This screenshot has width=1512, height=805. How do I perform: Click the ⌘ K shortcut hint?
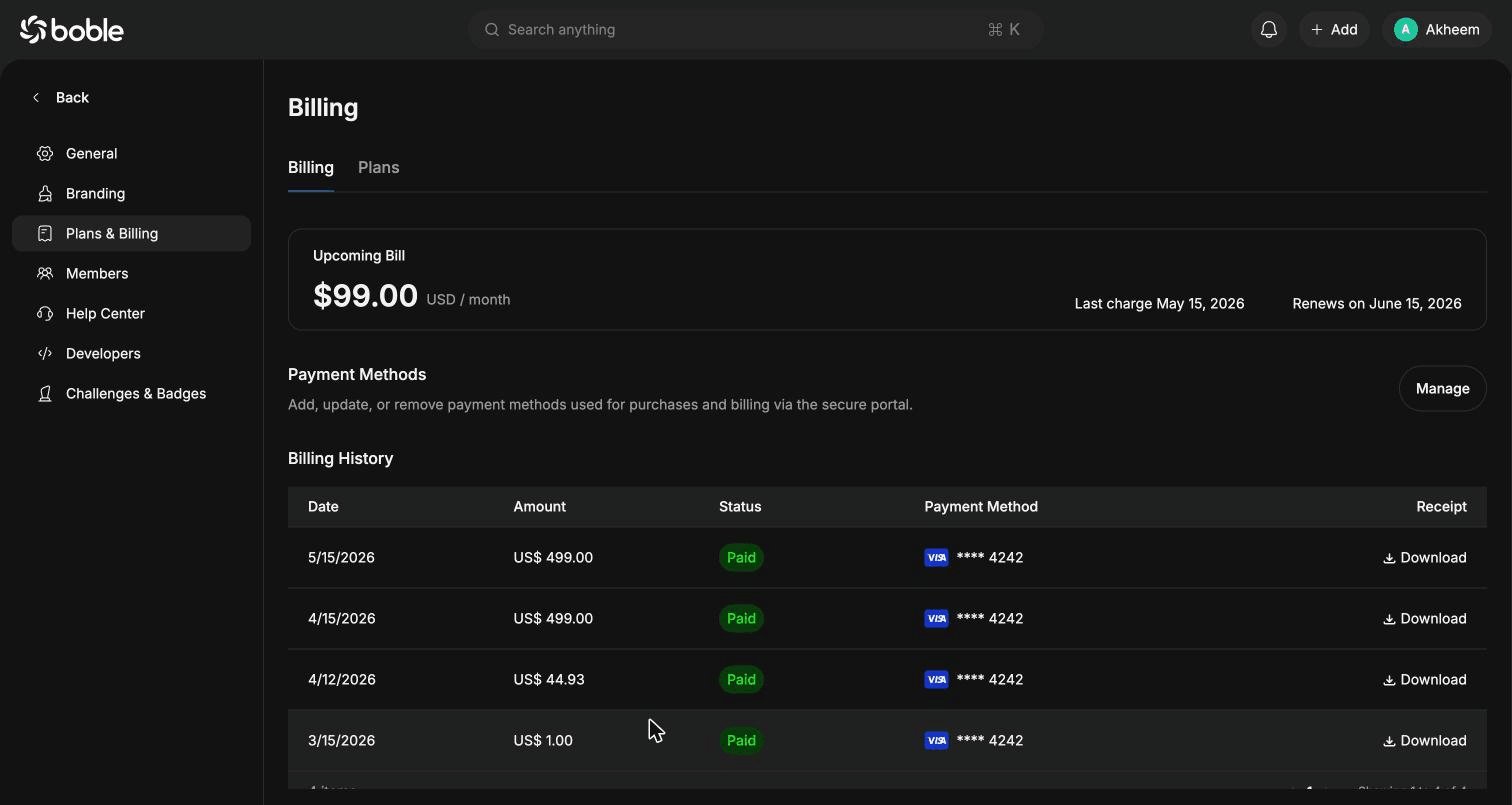point(1003,30)
